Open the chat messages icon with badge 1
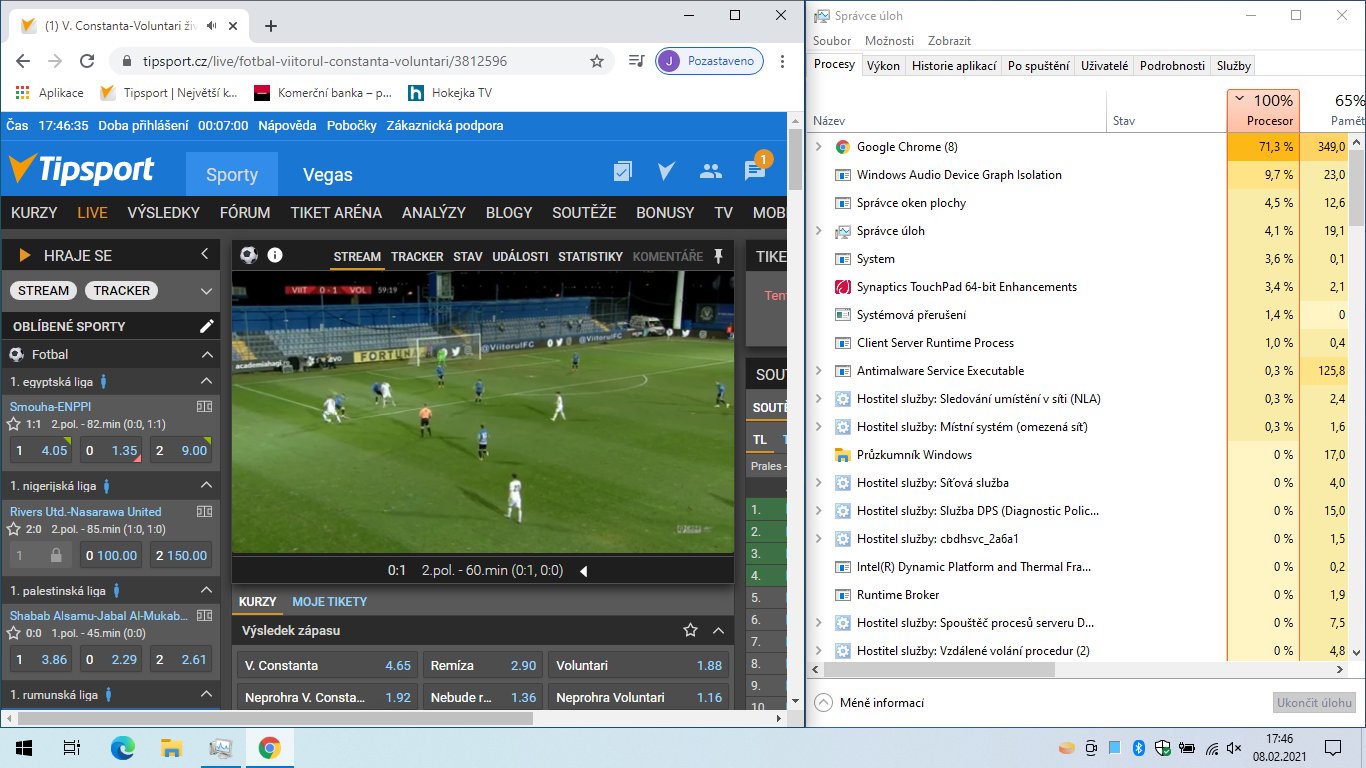1366x768 pixels. pos(756,169)
